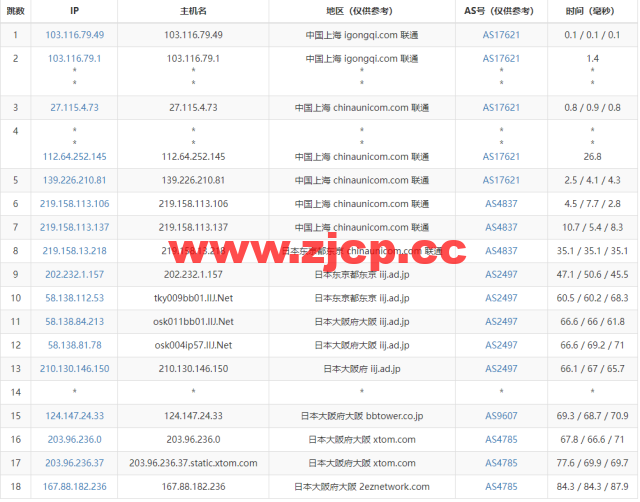Open IP link 58.138.112.53
The height and width of the screenshot is (502, 640).
click(75, 298)
